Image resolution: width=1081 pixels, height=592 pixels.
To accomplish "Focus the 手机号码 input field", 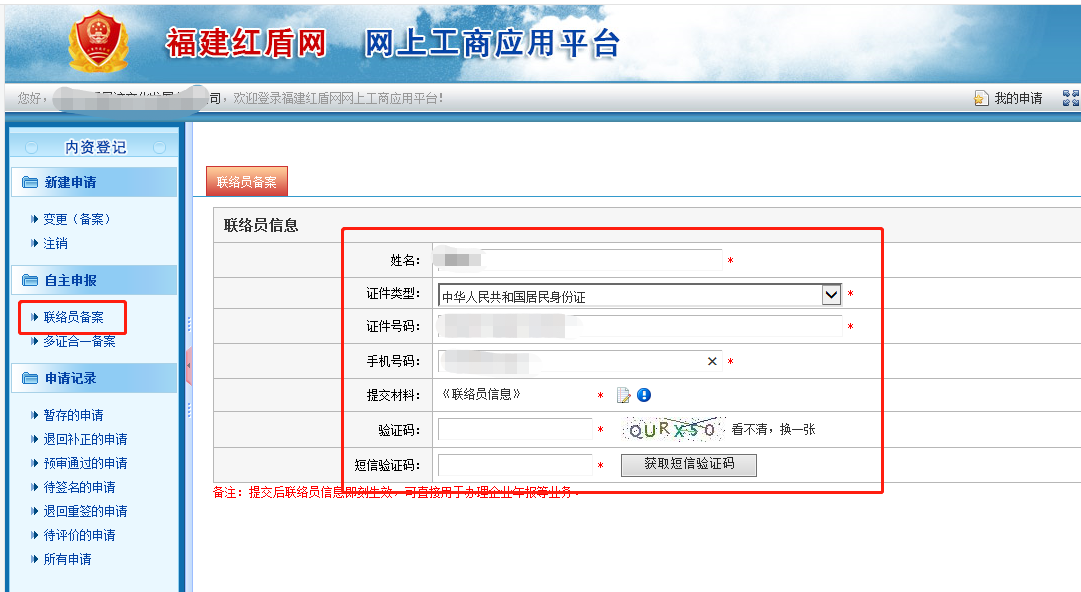I will pyautogui.click(x=580, y=361).
